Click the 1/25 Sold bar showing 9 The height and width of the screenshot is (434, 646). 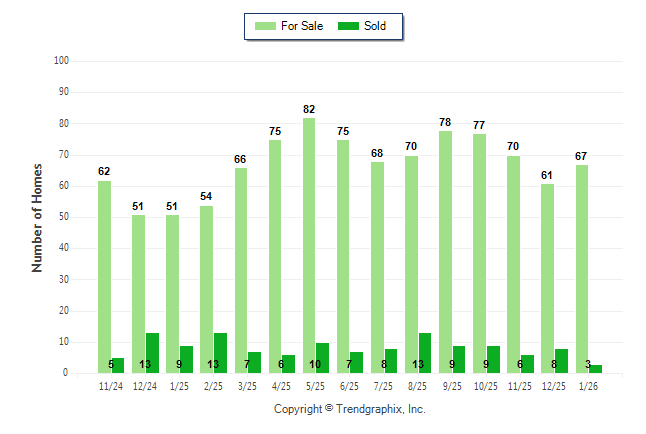[x=186, y=359]
